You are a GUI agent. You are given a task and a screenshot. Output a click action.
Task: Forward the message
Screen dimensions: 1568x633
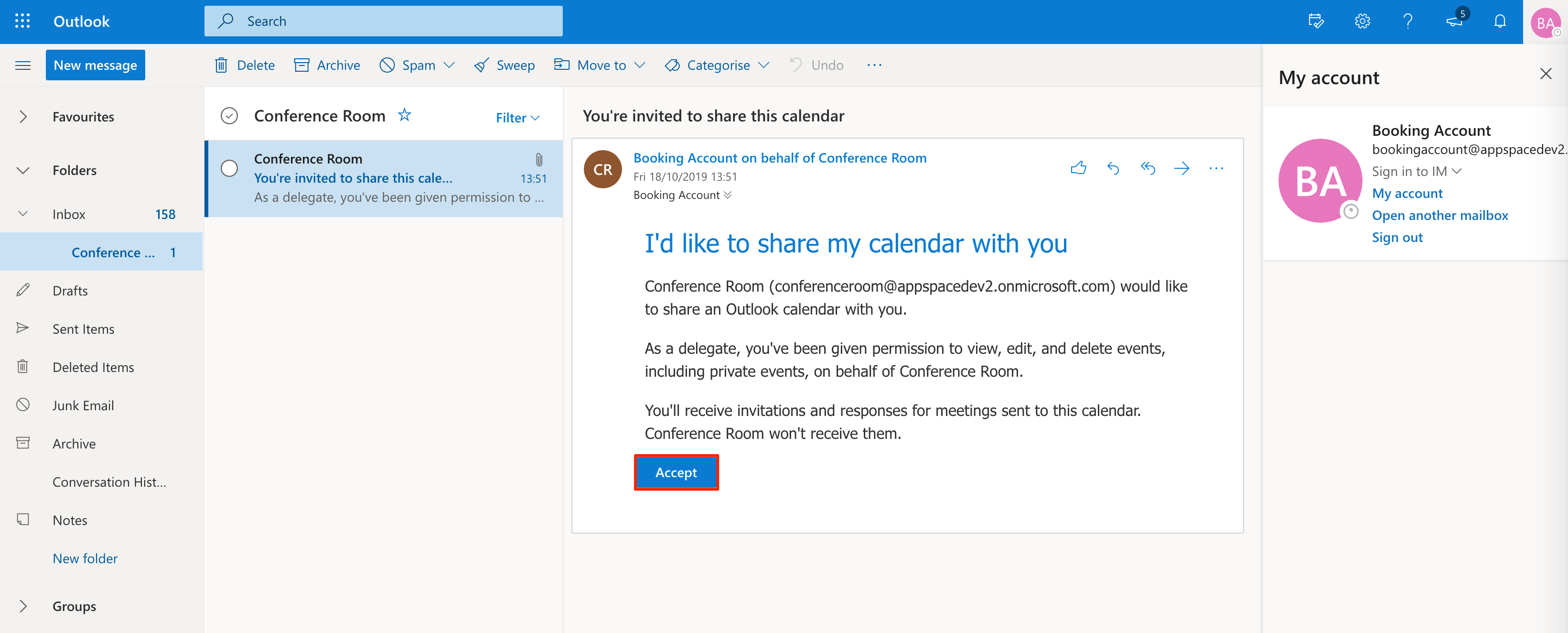[x=1182, y=168]
